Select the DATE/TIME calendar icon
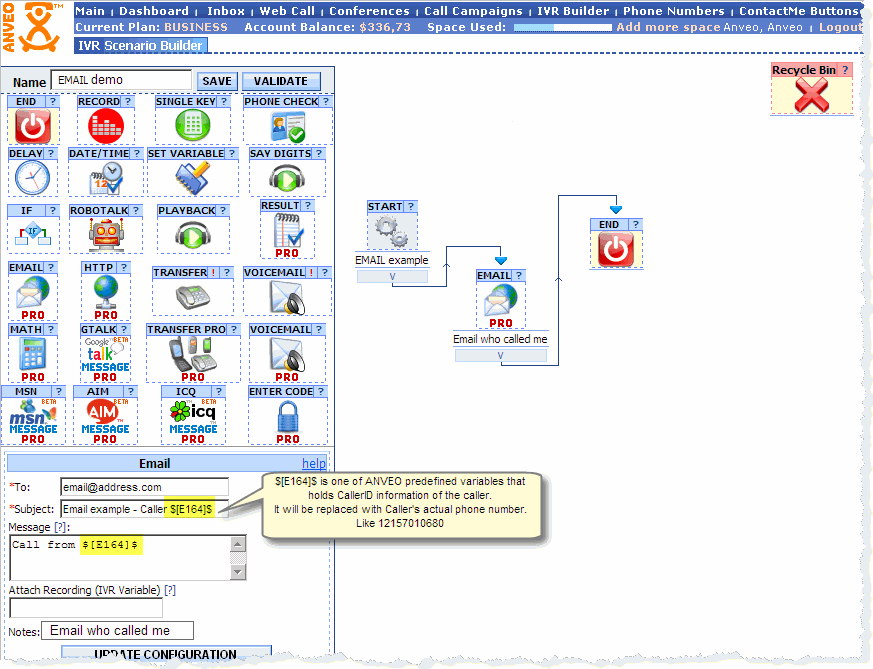The height and width of the screenshot is (669, 873). (106, 178)
